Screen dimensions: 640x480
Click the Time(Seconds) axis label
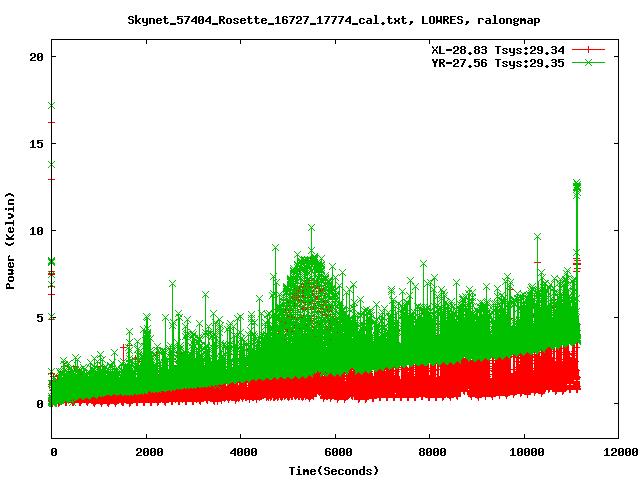(x=333, y=471)
